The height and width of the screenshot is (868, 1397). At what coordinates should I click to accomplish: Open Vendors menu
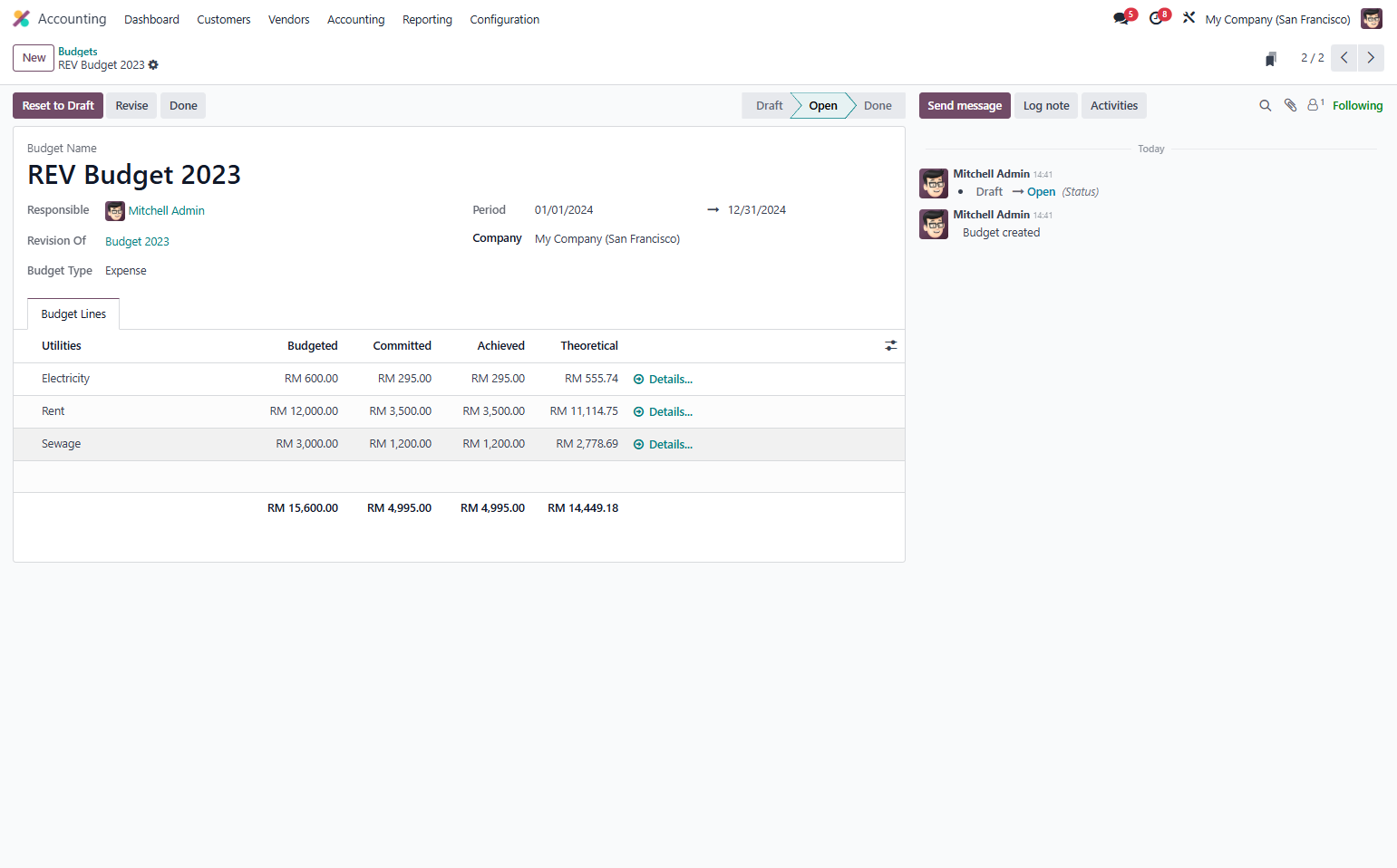pos(289,19)
